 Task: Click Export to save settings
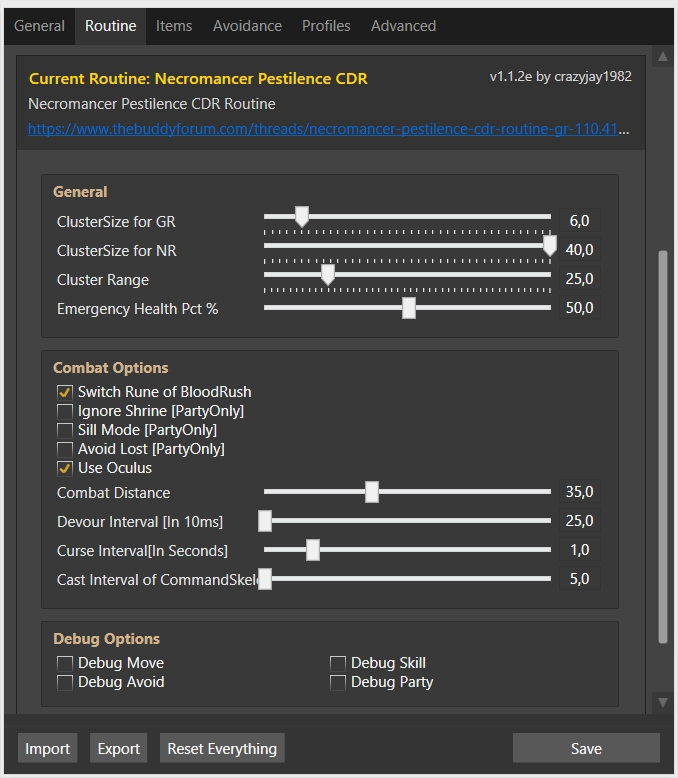point(118,748)
